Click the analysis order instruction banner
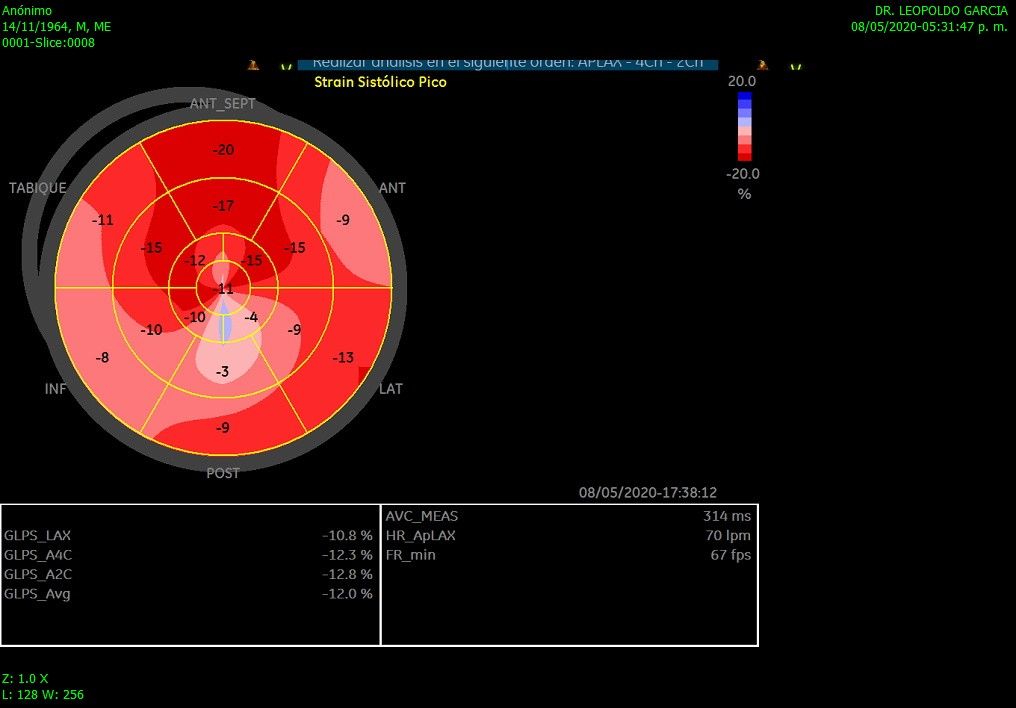1016x708 pixels. [508, 63]
